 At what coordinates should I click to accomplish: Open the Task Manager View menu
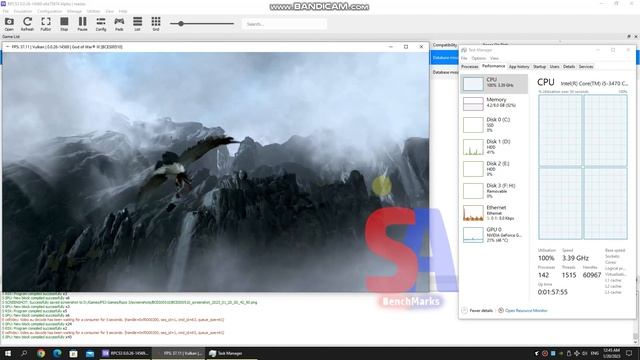(494, 58)
